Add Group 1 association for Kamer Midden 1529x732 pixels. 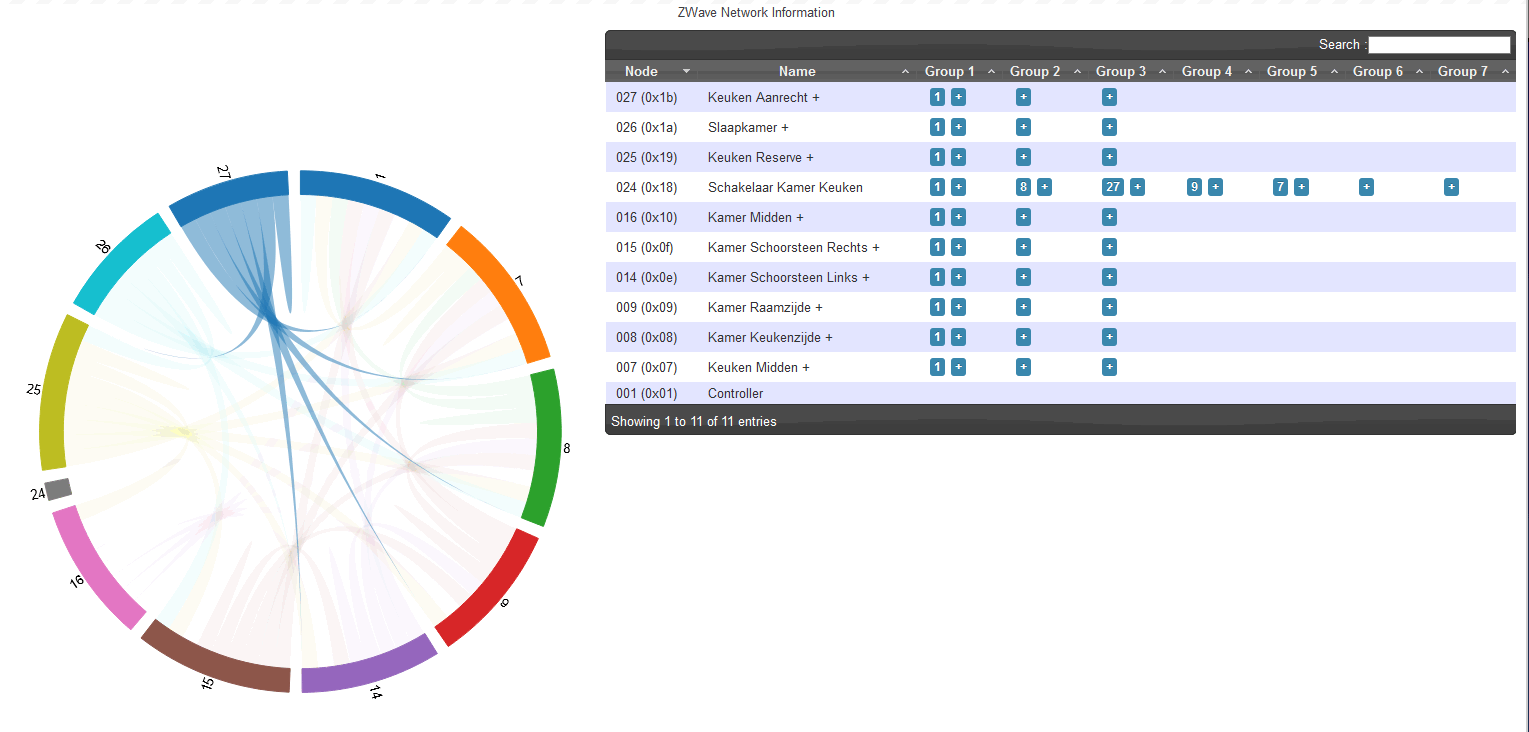958,217
